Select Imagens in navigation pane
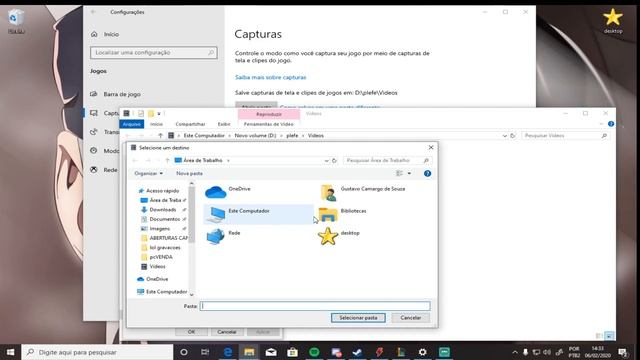This screenshot has width=640, height=360. 160,229
